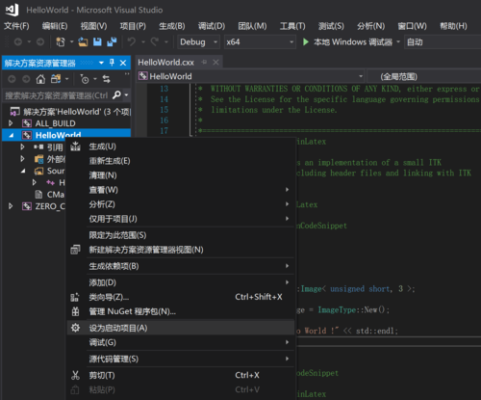Click the Visual Studio logo icon

(x=12, y=10)
